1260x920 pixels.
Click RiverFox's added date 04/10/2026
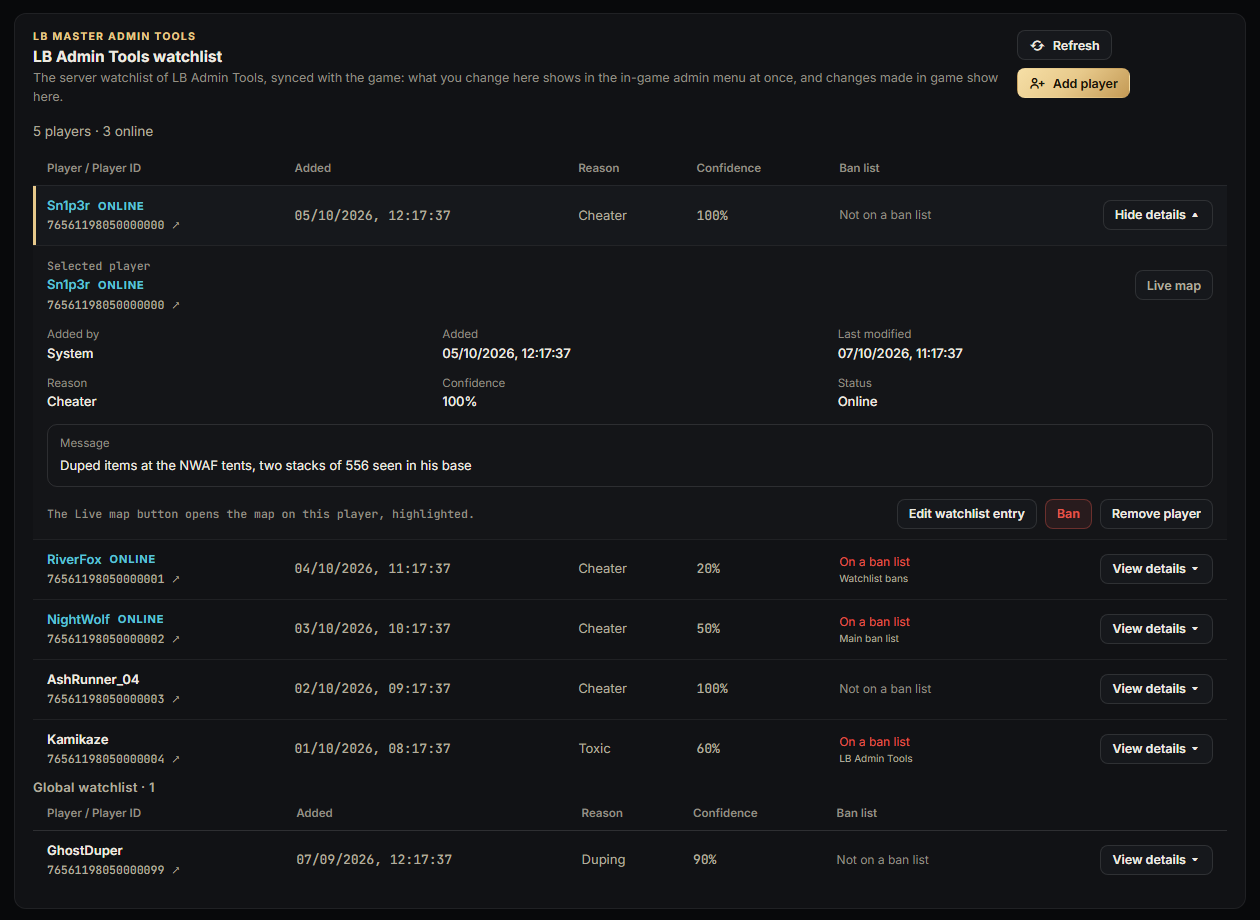point(373,569)
